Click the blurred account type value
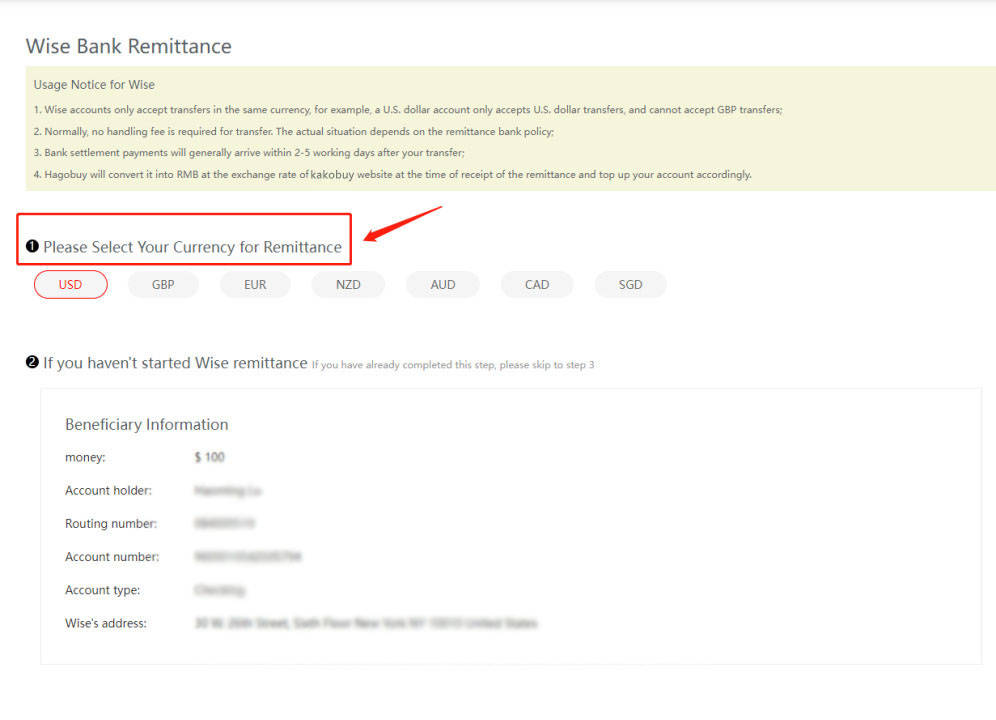Viewport: 996px width, 720px height. tap(219, 590)
